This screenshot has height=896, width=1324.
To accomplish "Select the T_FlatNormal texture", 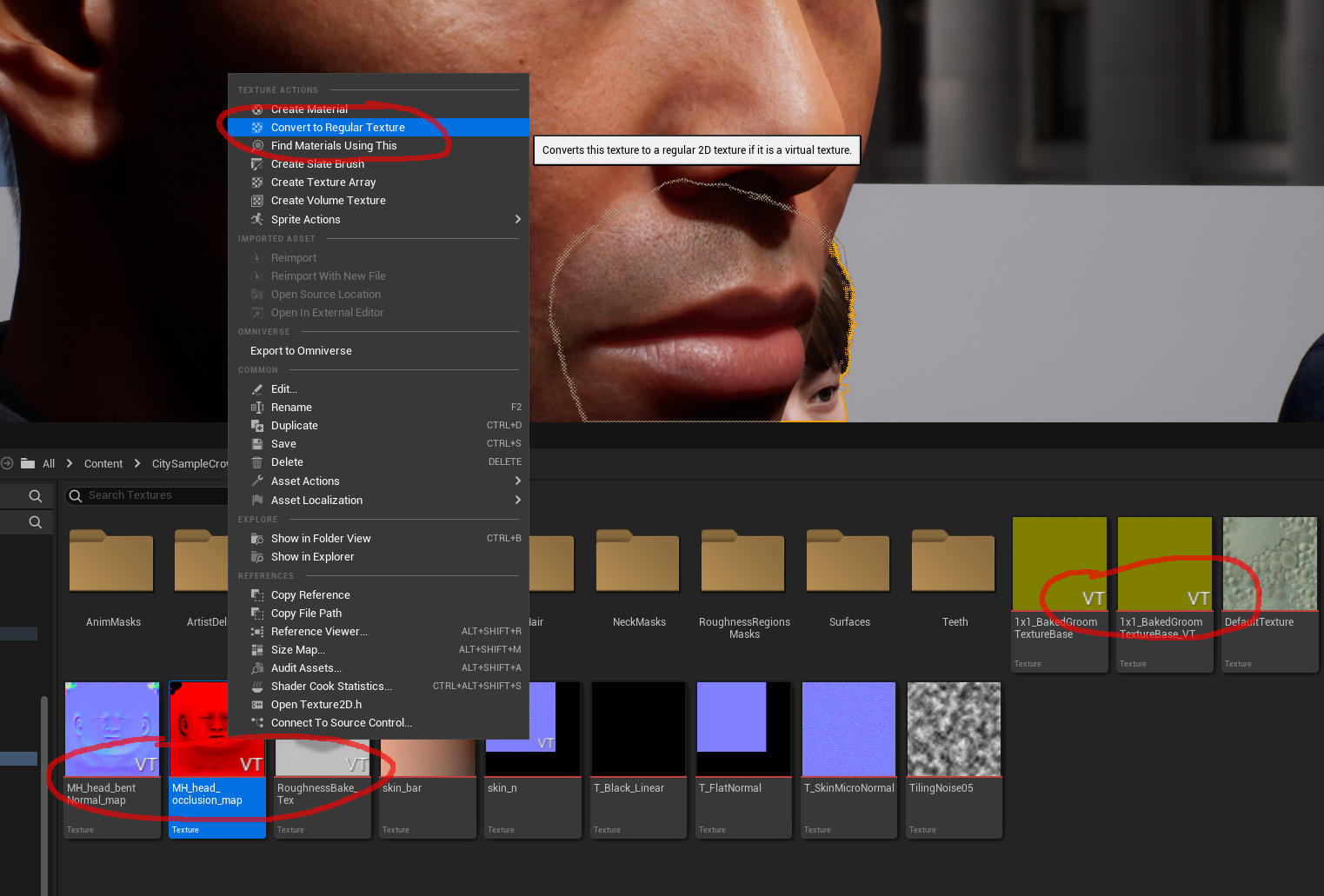I will 744,760.
